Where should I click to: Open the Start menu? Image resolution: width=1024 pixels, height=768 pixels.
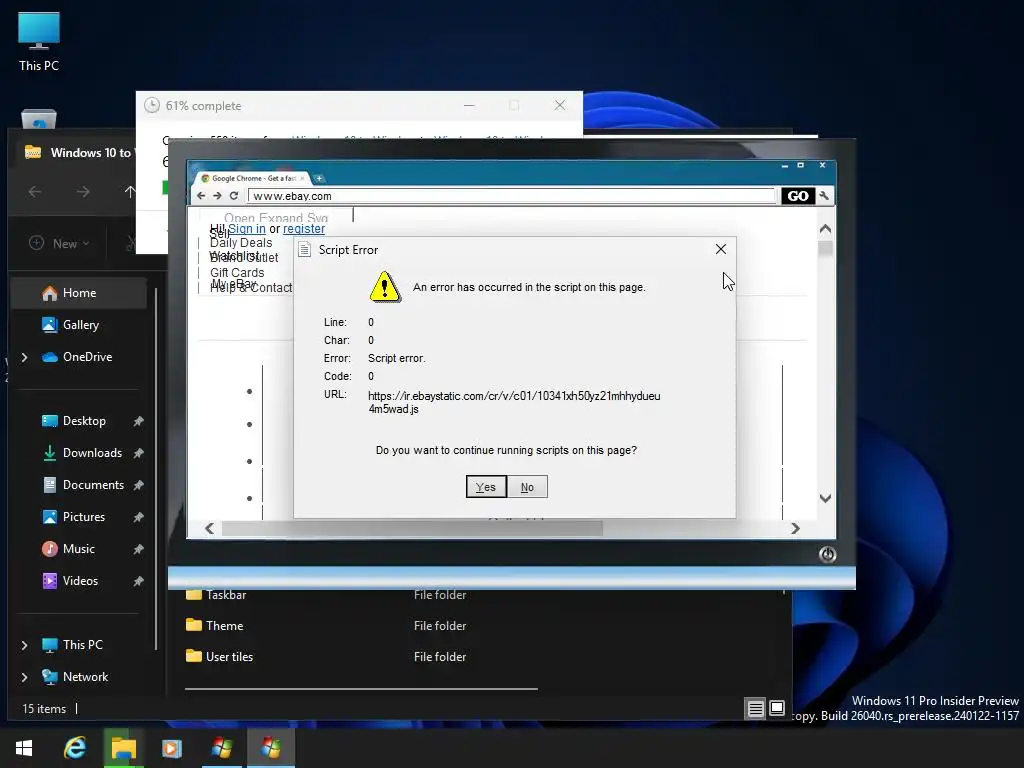click(24, 748)
